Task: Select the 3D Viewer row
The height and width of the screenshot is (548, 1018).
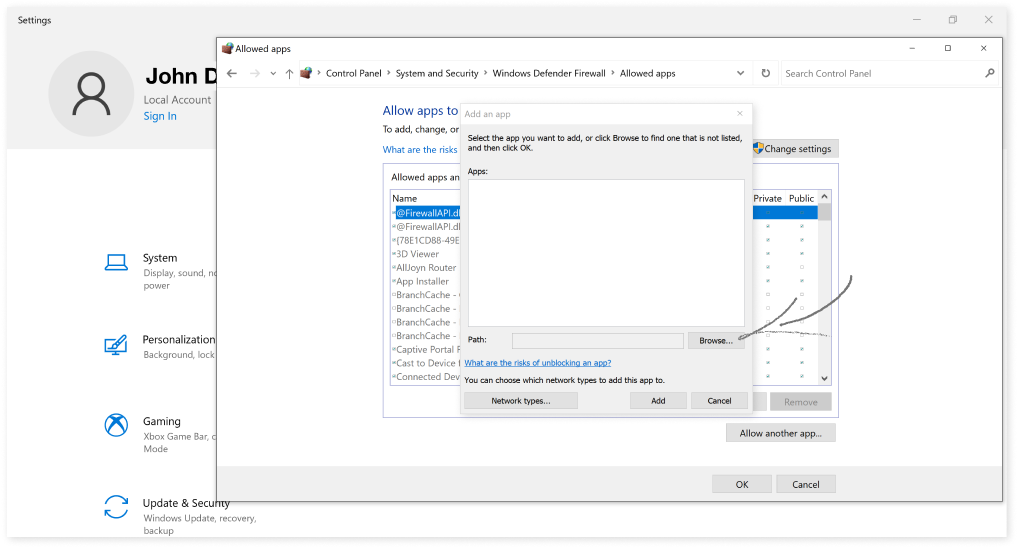Action: click(x=417, y=254)
